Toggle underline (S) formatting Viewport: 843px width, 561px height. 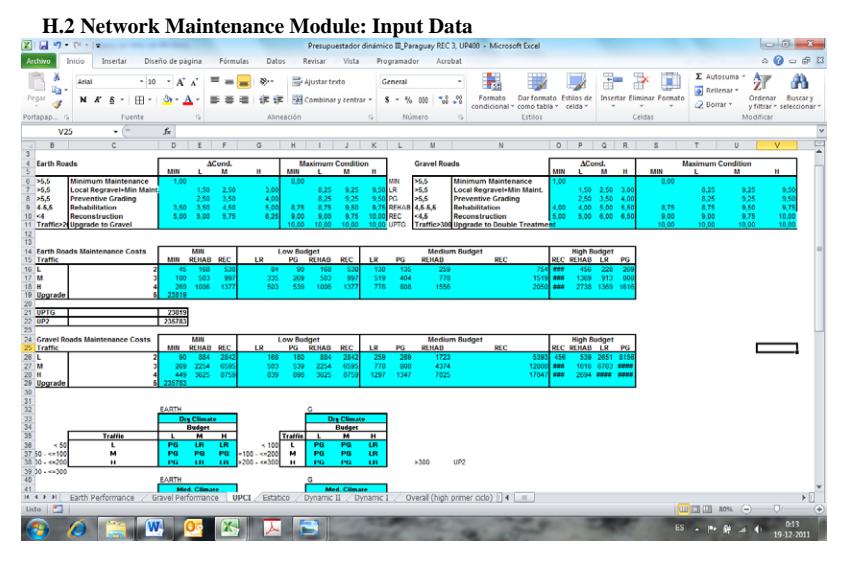(112, 100)
